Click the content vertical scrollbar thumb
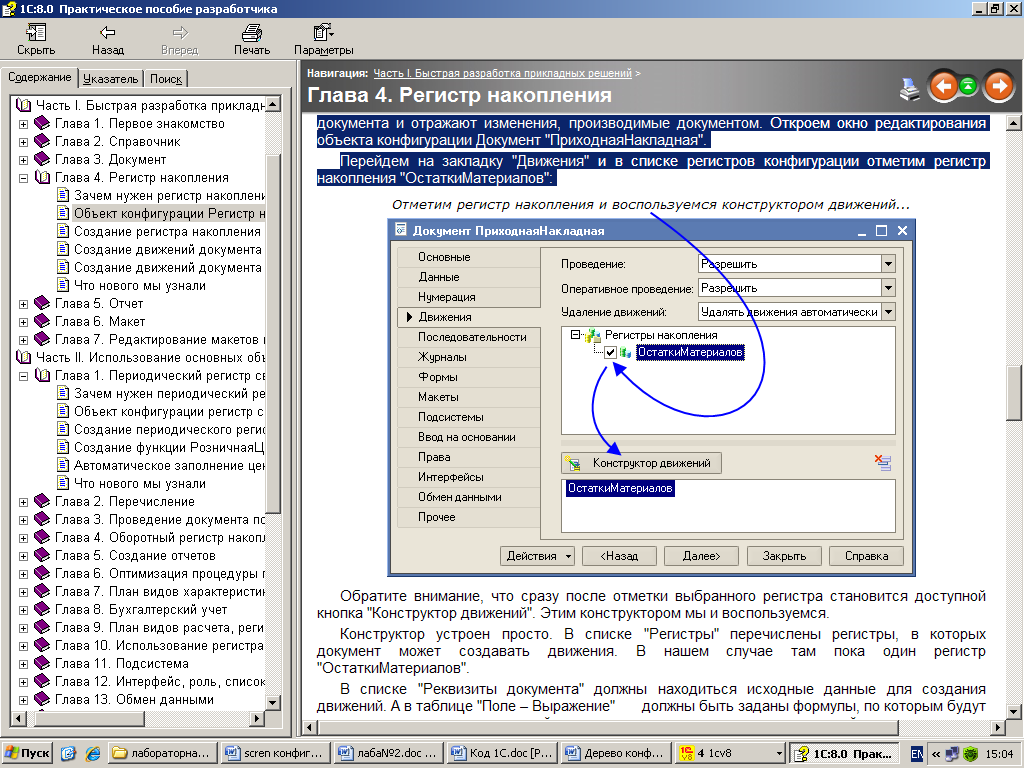Screen dimensions: 1024x768 click(x=1014, y=392)
